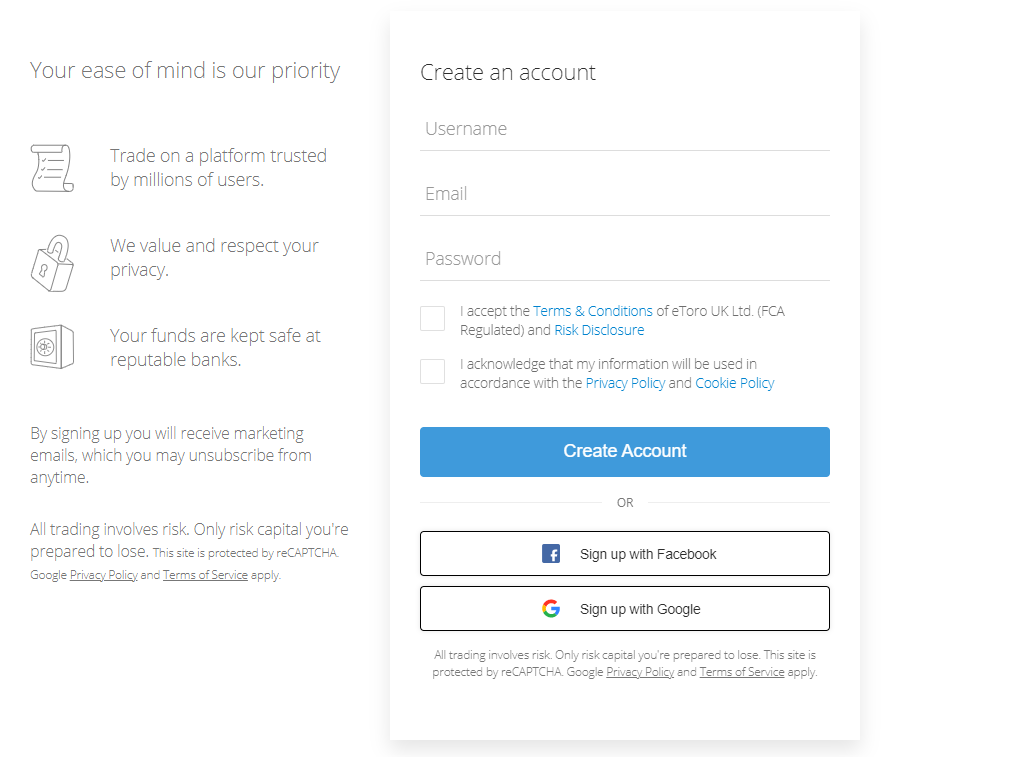Viewport: 1011px width, 757px height.
Task: Click the scroll document icon for platform trust
Action: pos(52,168)
